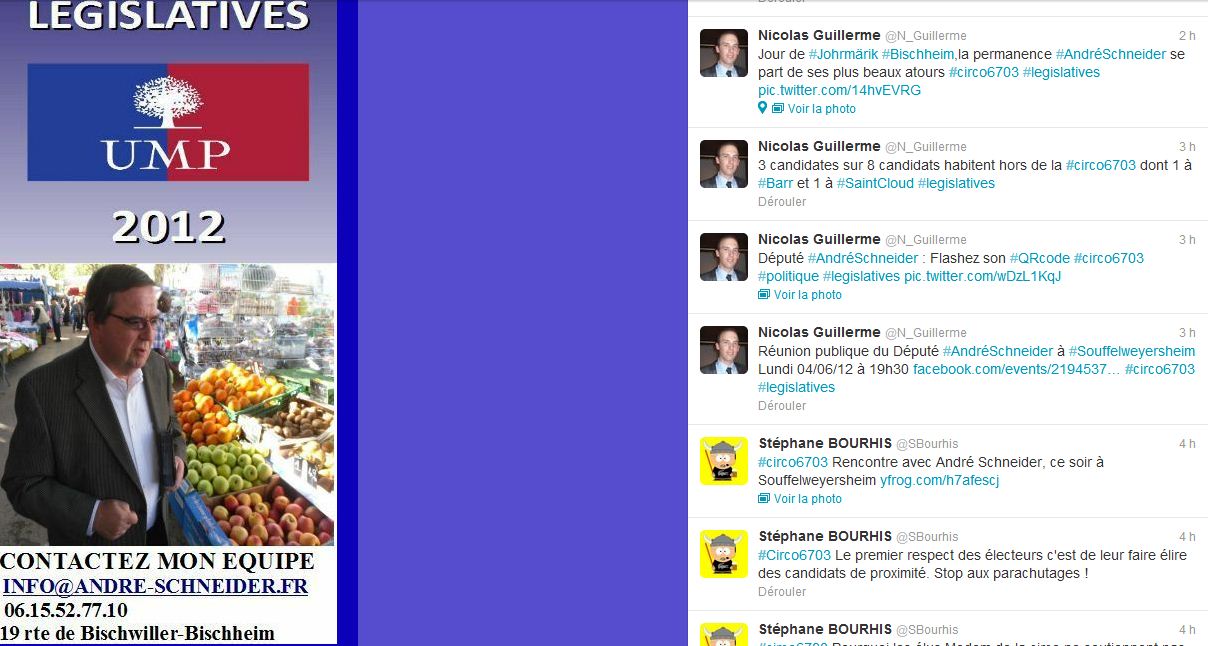Click Nicolas Guillerme avatar on Réunion publique tweet
The width and height of the screenshot is (1208, 646).
click(x=723, y=350)
